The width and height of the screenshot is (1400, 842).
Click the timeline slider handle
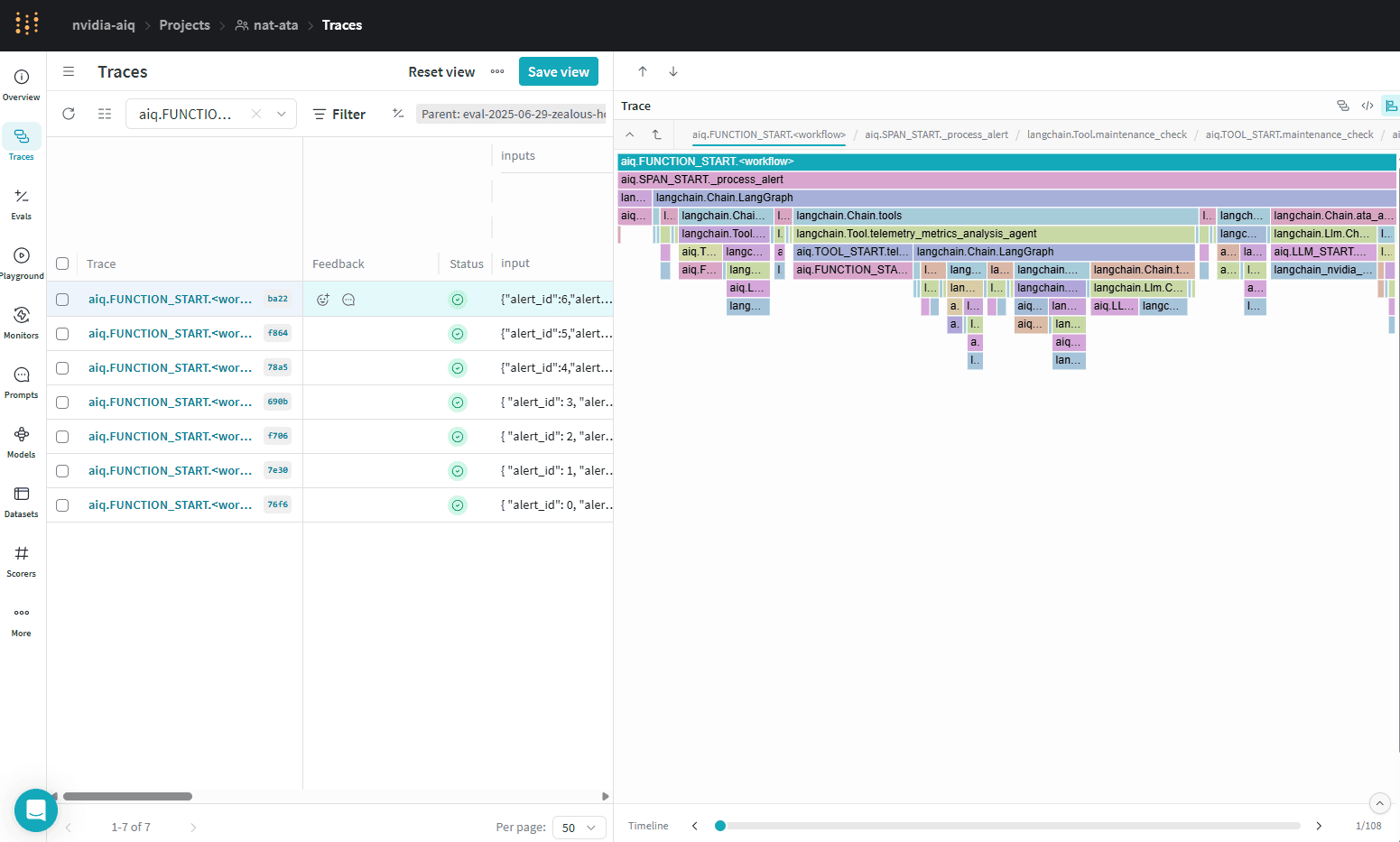coord(720,826)
